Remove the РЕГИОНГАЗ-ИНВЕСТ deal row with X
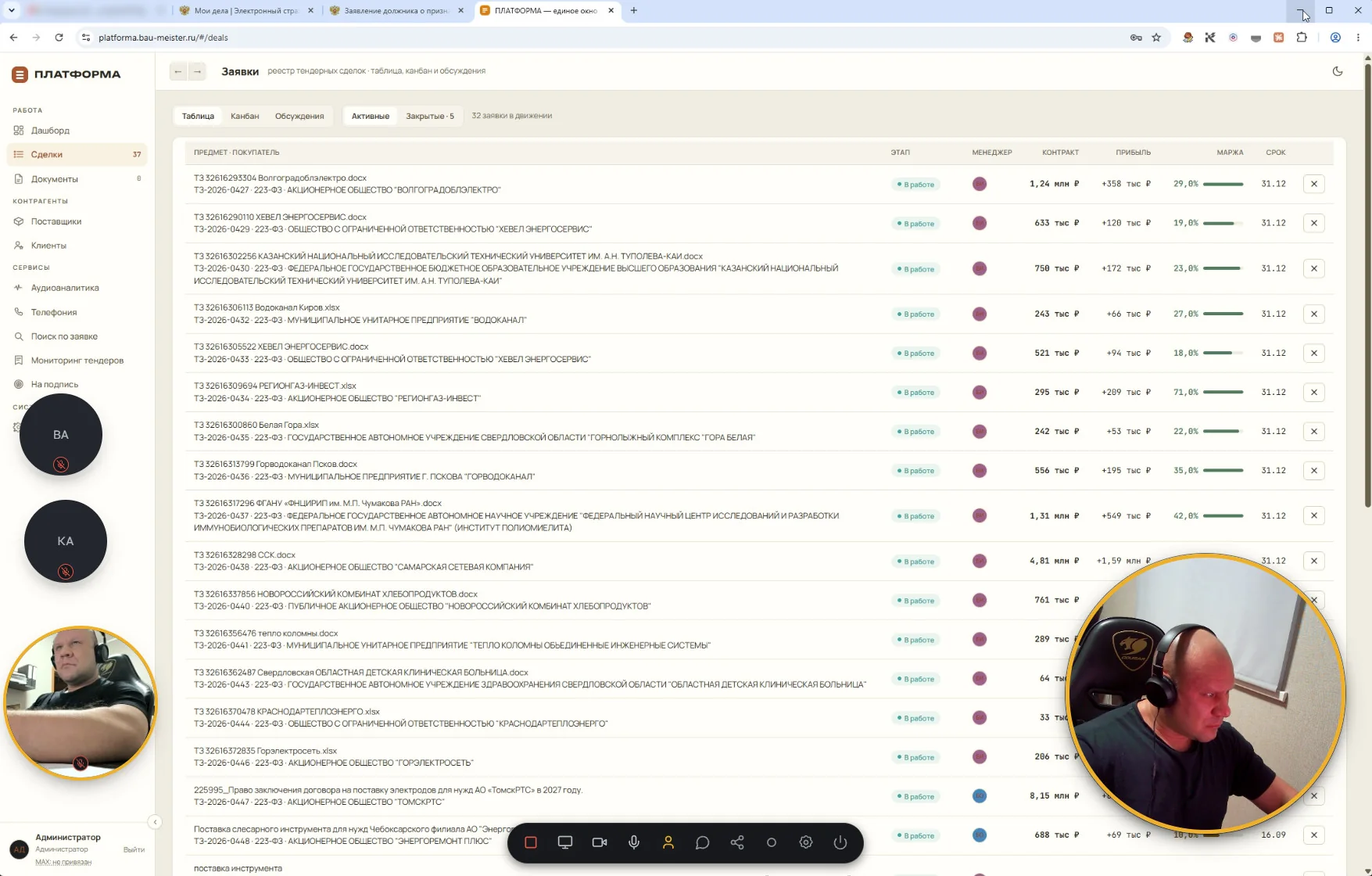 coord(1314,392)
